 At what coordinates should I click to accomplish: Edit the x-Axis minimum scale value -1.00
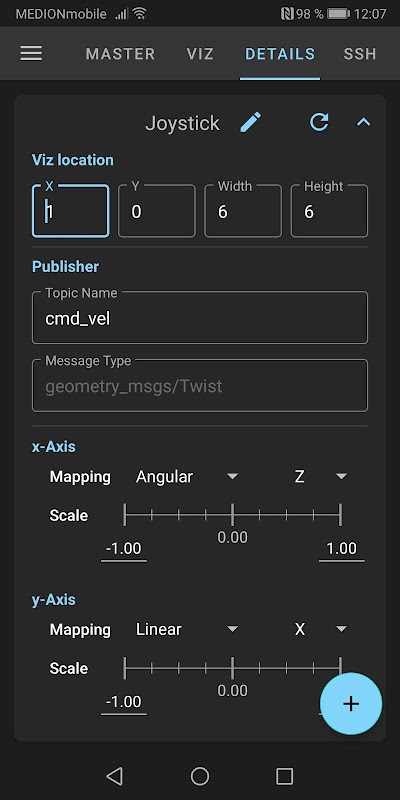coord(124,549)
